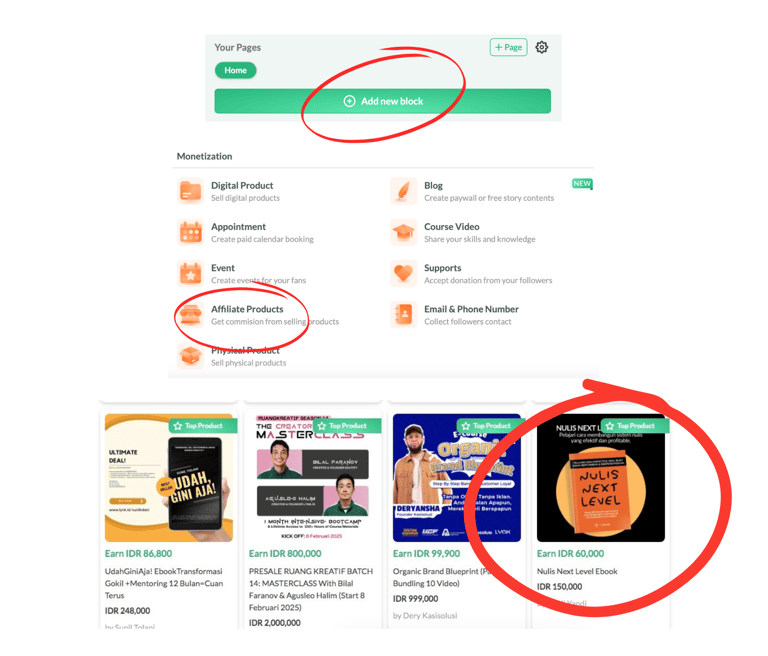Select the Creator Masterclass product image
The width and height of the screenshot is (768, 656).
click(x=313, y=478)
